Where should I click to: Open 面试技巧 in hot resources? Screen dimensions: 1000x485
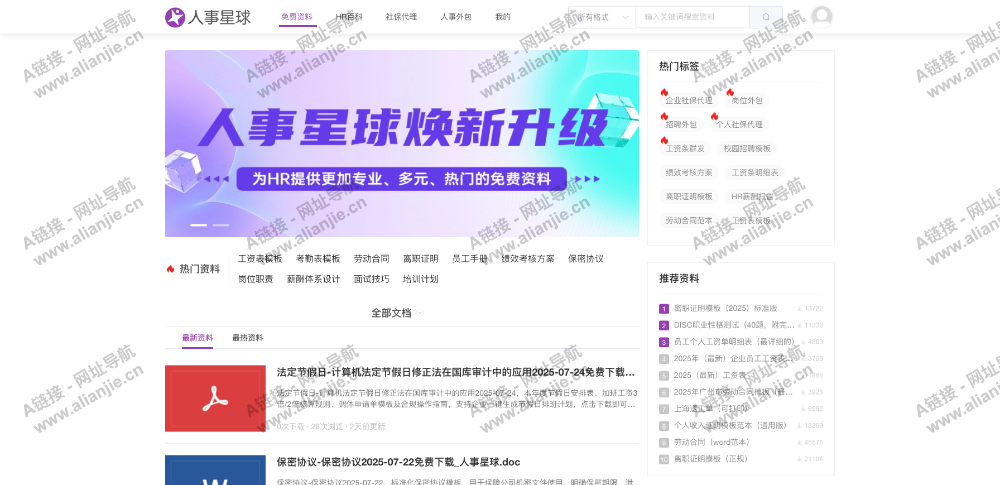(x=371, y=279)
